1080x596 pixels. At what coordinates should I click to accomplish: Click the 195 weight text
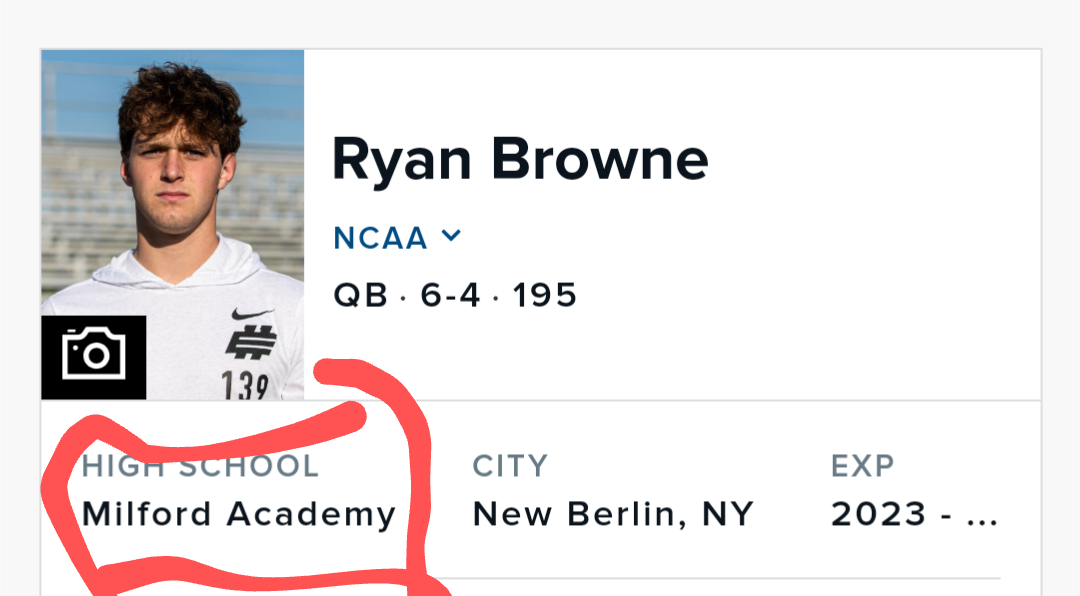pos(545,295)
